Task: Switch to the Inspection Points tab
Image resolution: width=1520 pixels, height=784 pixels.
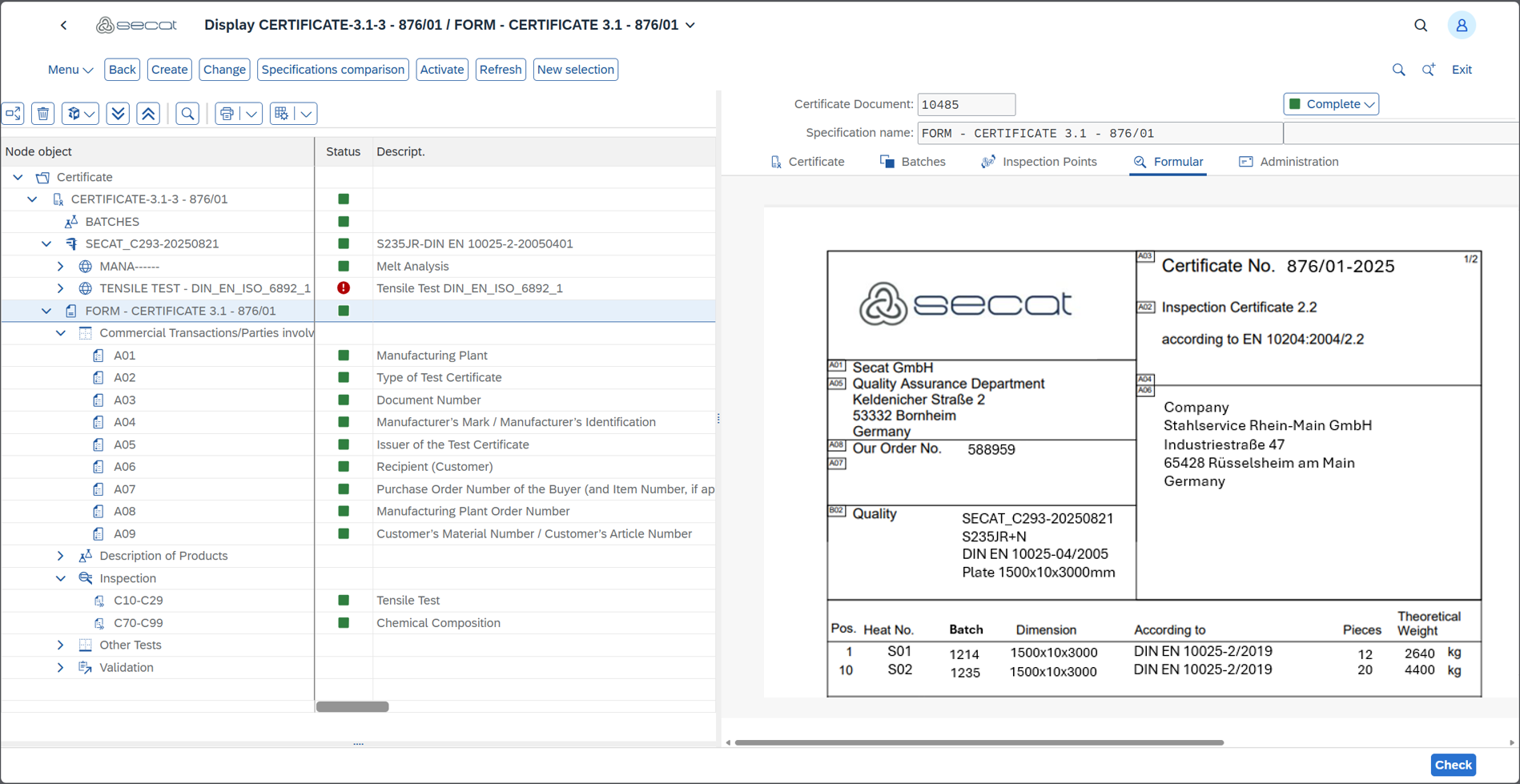Action: coord(1039,162)
